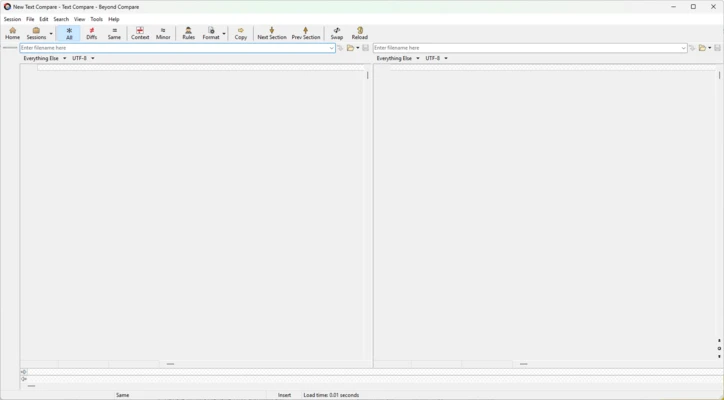Show only Diffs lines

[91, 33]
